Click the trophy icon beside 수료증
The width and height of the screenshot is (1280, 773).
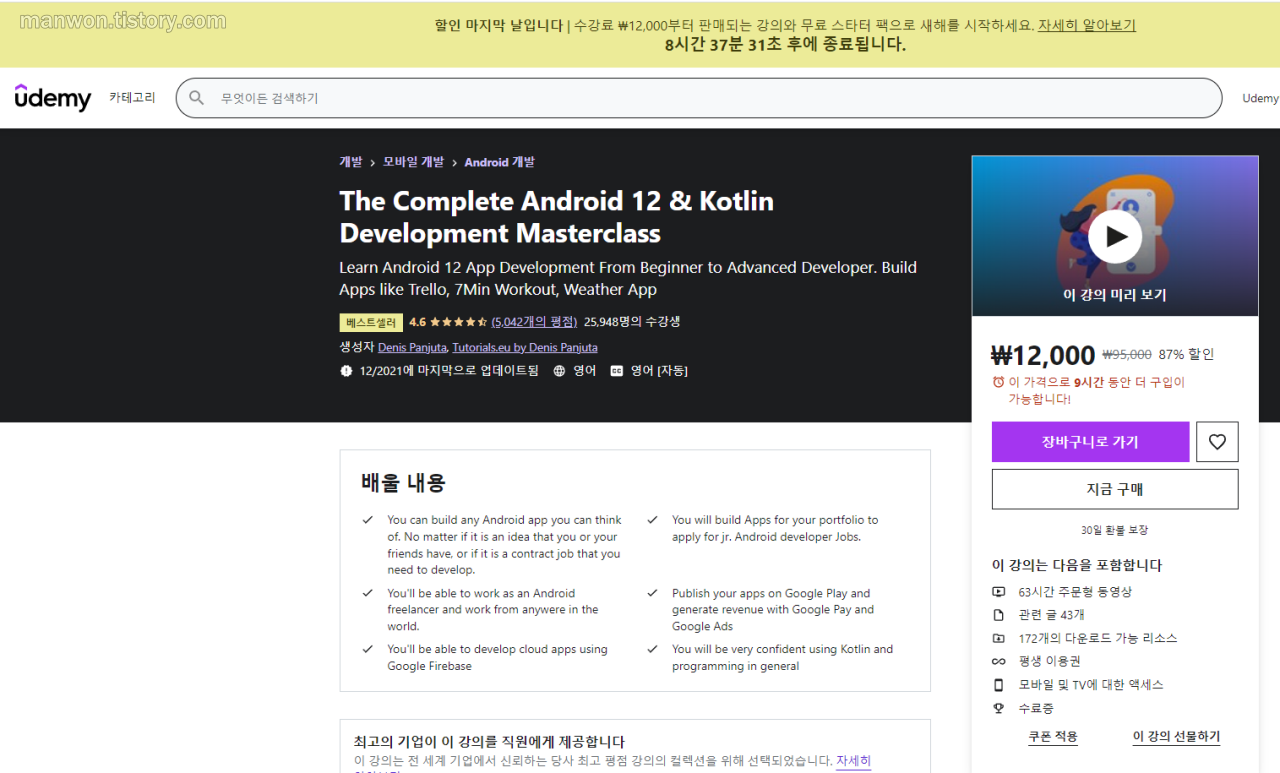[x=998, y=708]
